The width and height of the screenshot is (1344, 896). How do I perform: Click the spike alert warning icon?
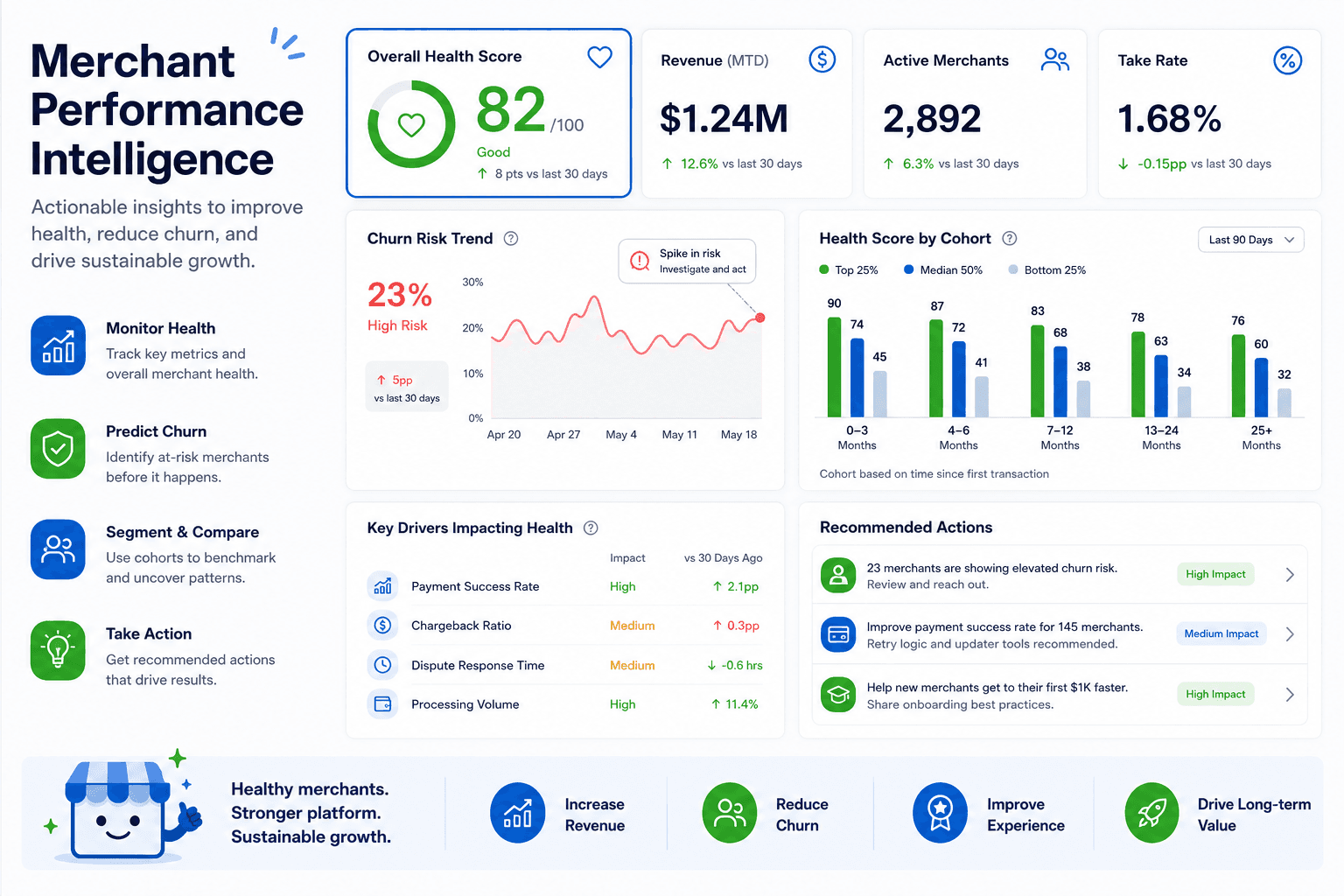click(x=640, y=261)
